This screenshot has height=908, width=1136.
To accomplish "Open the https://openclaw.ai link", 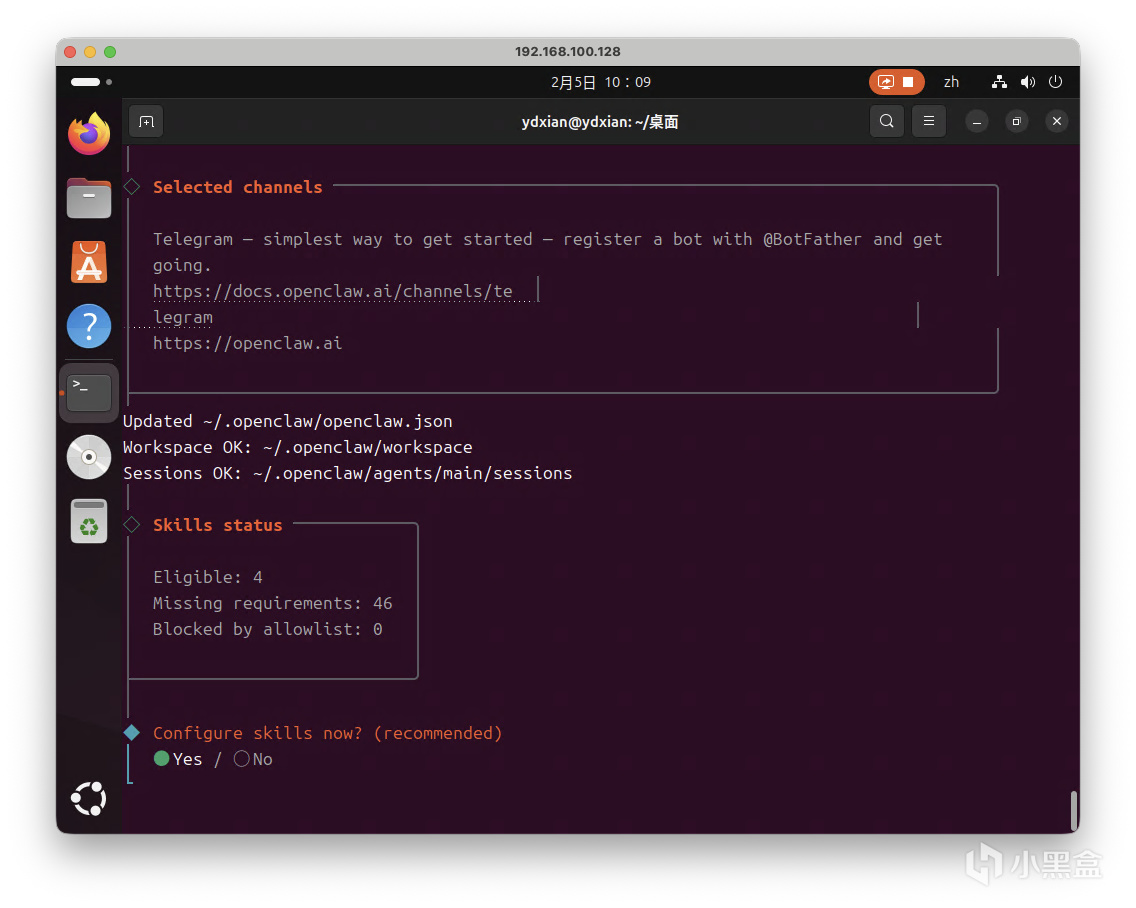I will tap(247, 343).
